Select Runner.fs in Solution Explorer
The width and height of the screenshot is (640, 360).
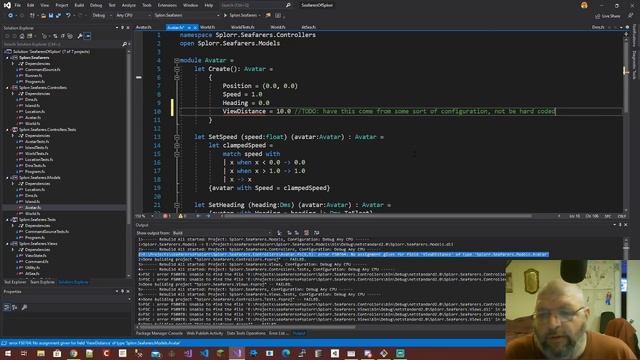33,76
